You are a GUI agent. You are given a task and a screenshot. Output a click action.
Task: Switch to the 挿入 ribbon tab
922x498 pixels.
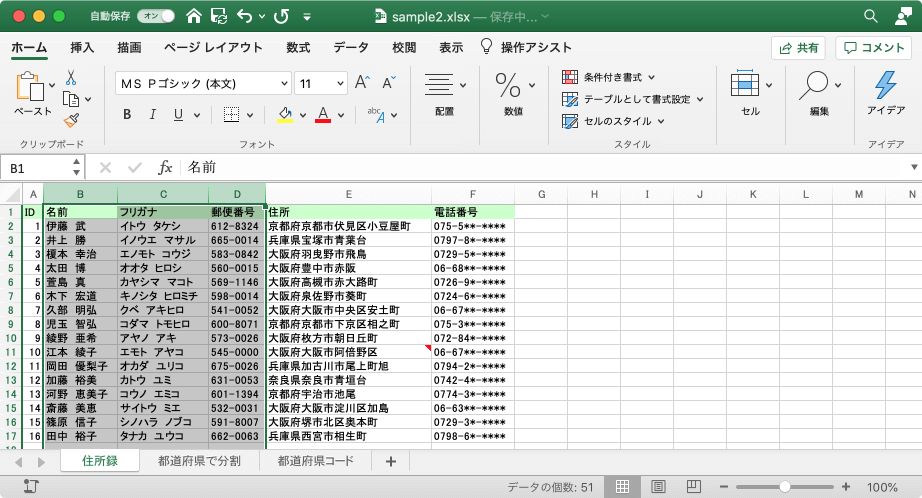click(82, 48)
